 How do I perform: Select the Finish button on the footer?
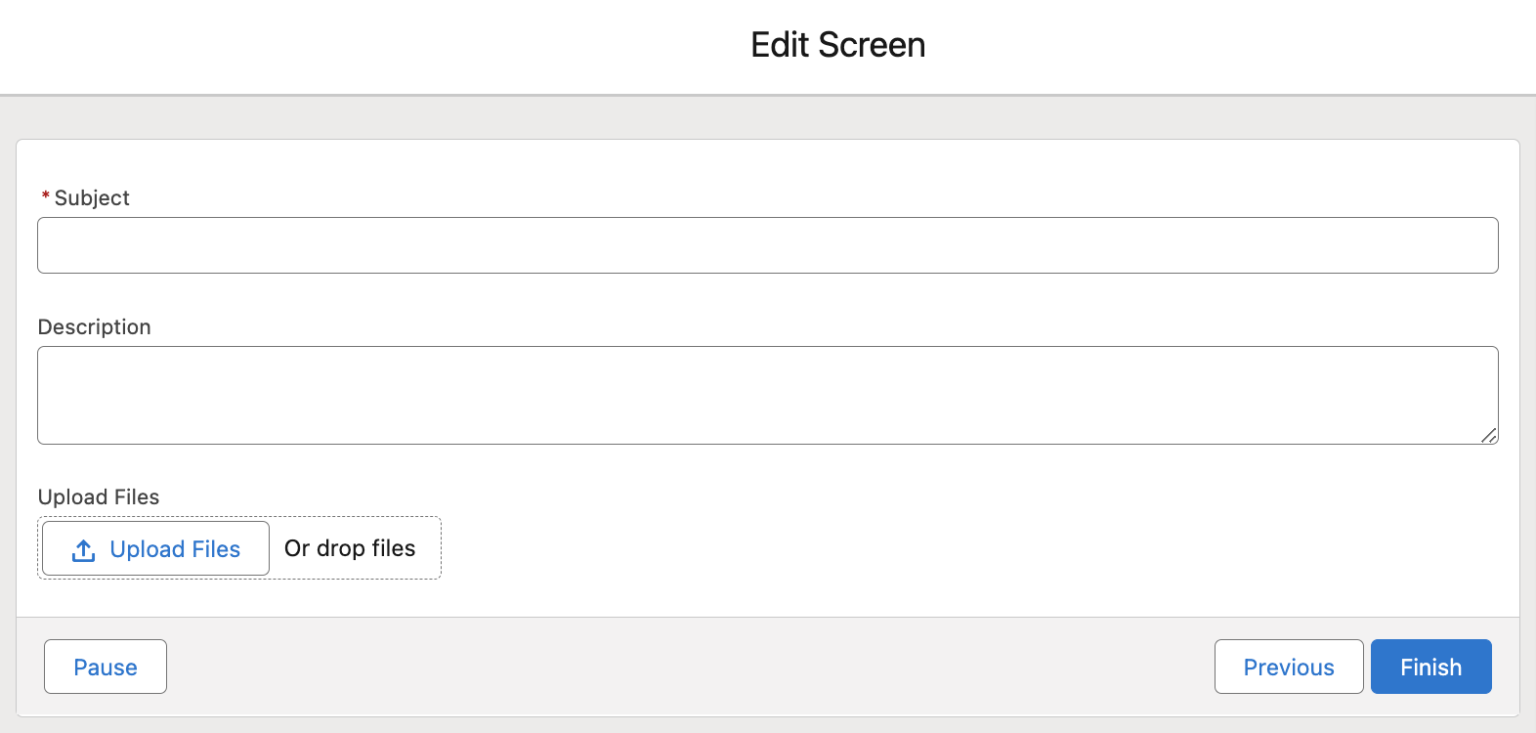(x=1430, y=666)
